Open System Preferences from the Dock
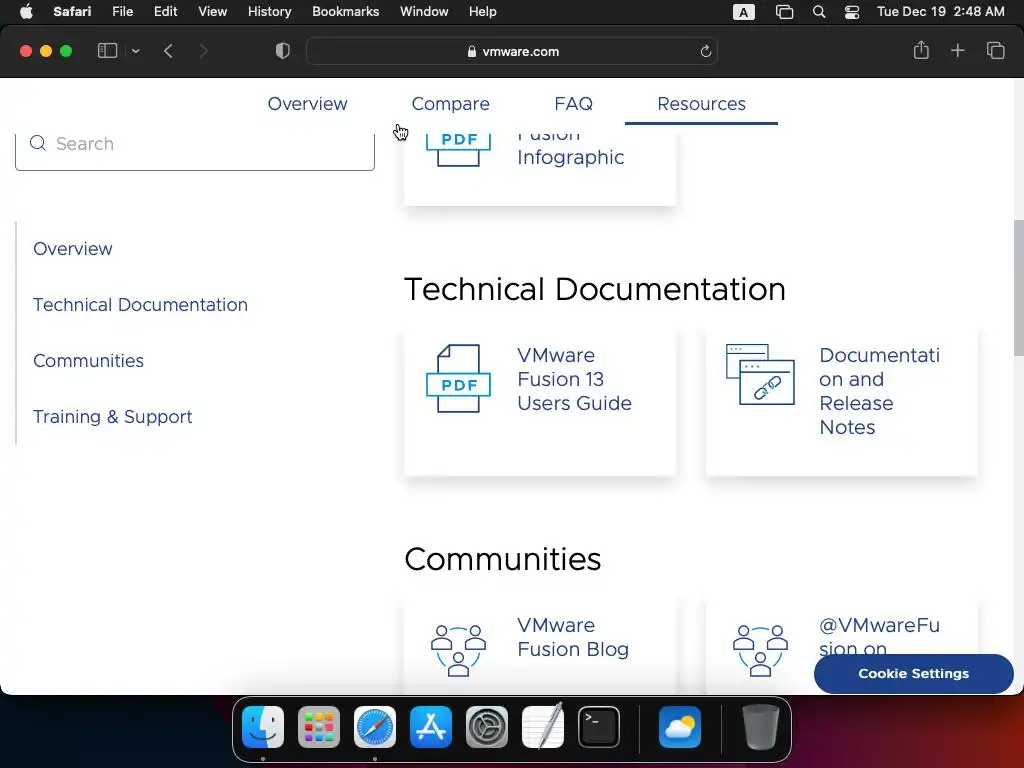 [487, 727]
